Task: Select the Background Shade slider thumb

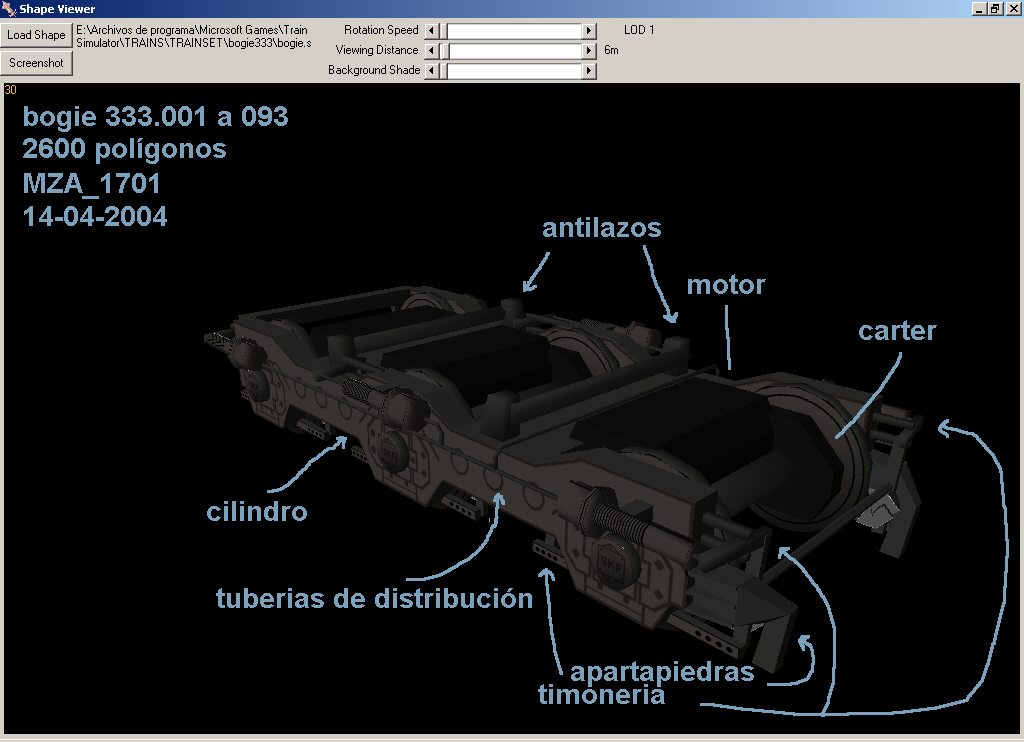Action: coord(442,71)
